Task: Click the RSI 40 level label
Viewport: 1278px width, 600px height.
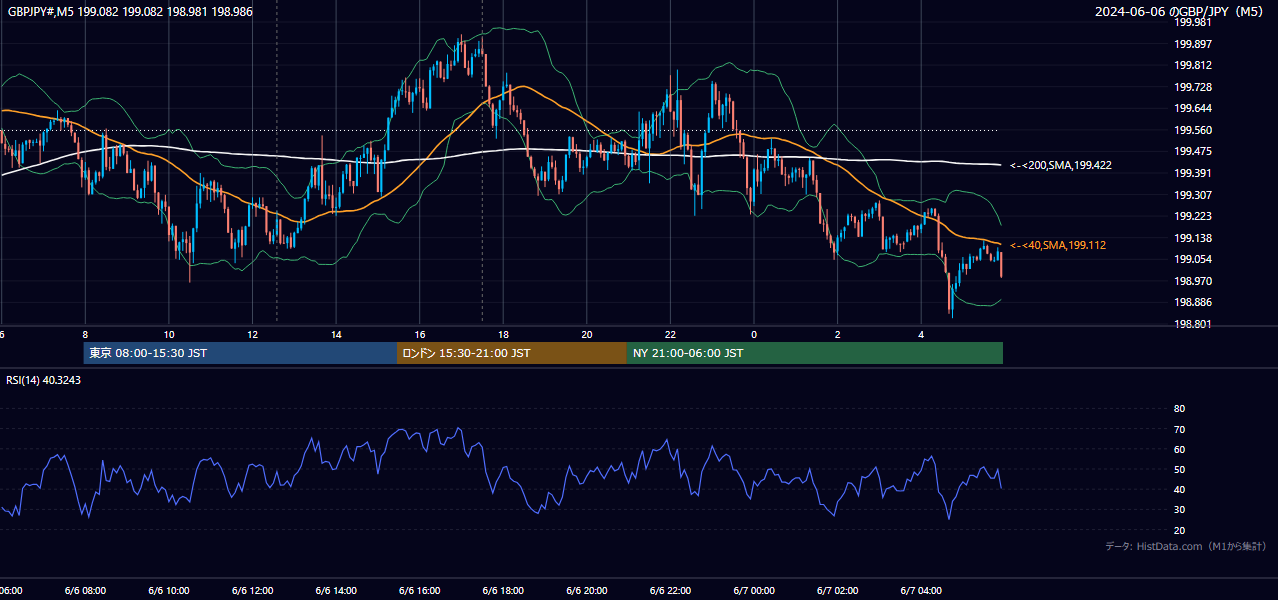Action: [1179, 489]
